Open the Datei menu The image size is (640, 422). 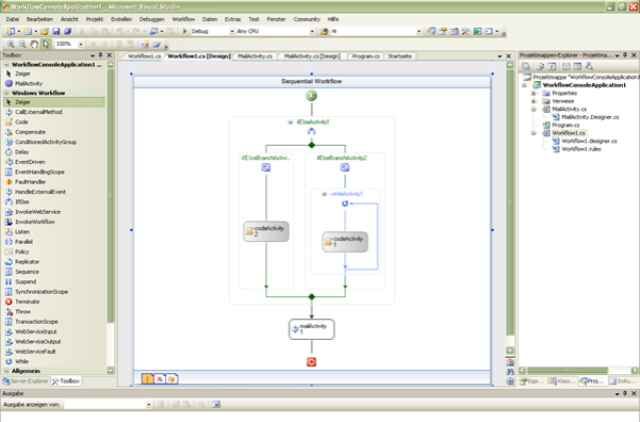pyautogui.click(x=13, y=19)
